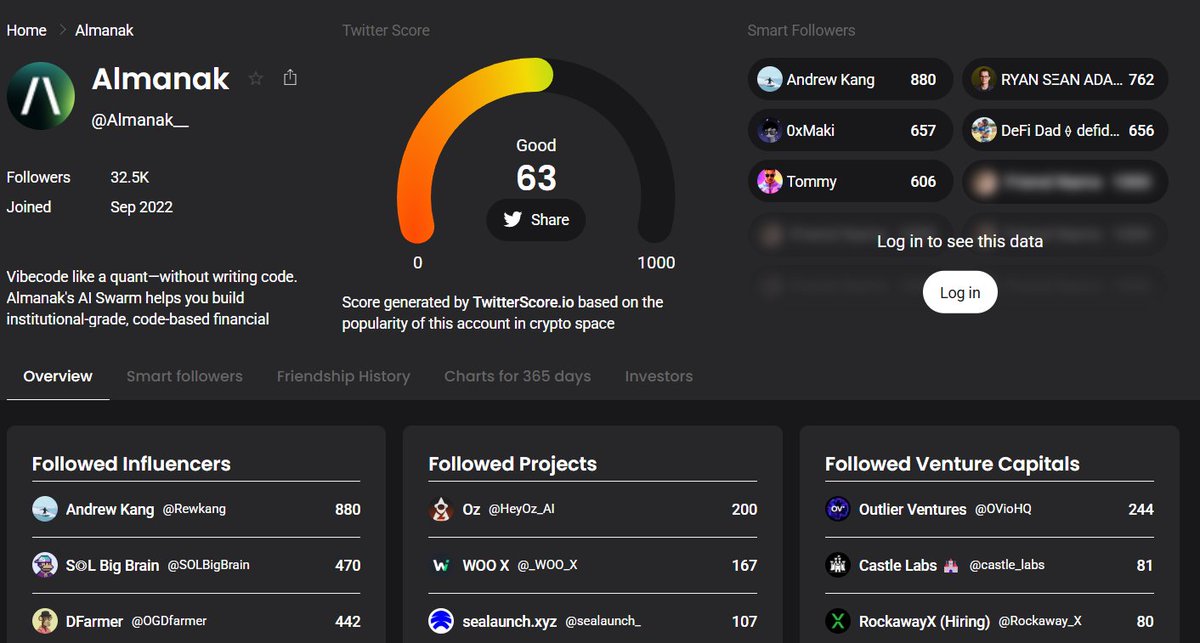1200x643 pixels.
Task: Open the 0xMaki smart follower chip
Action: [x=850, y=130]
